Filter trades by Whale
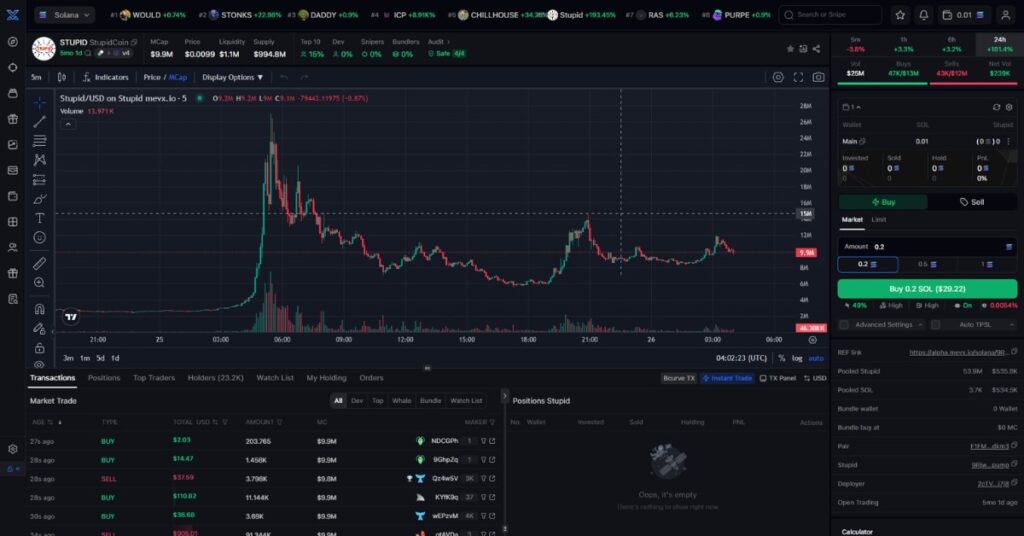Viewport: 1024px width, 536px height. point(402,401)
